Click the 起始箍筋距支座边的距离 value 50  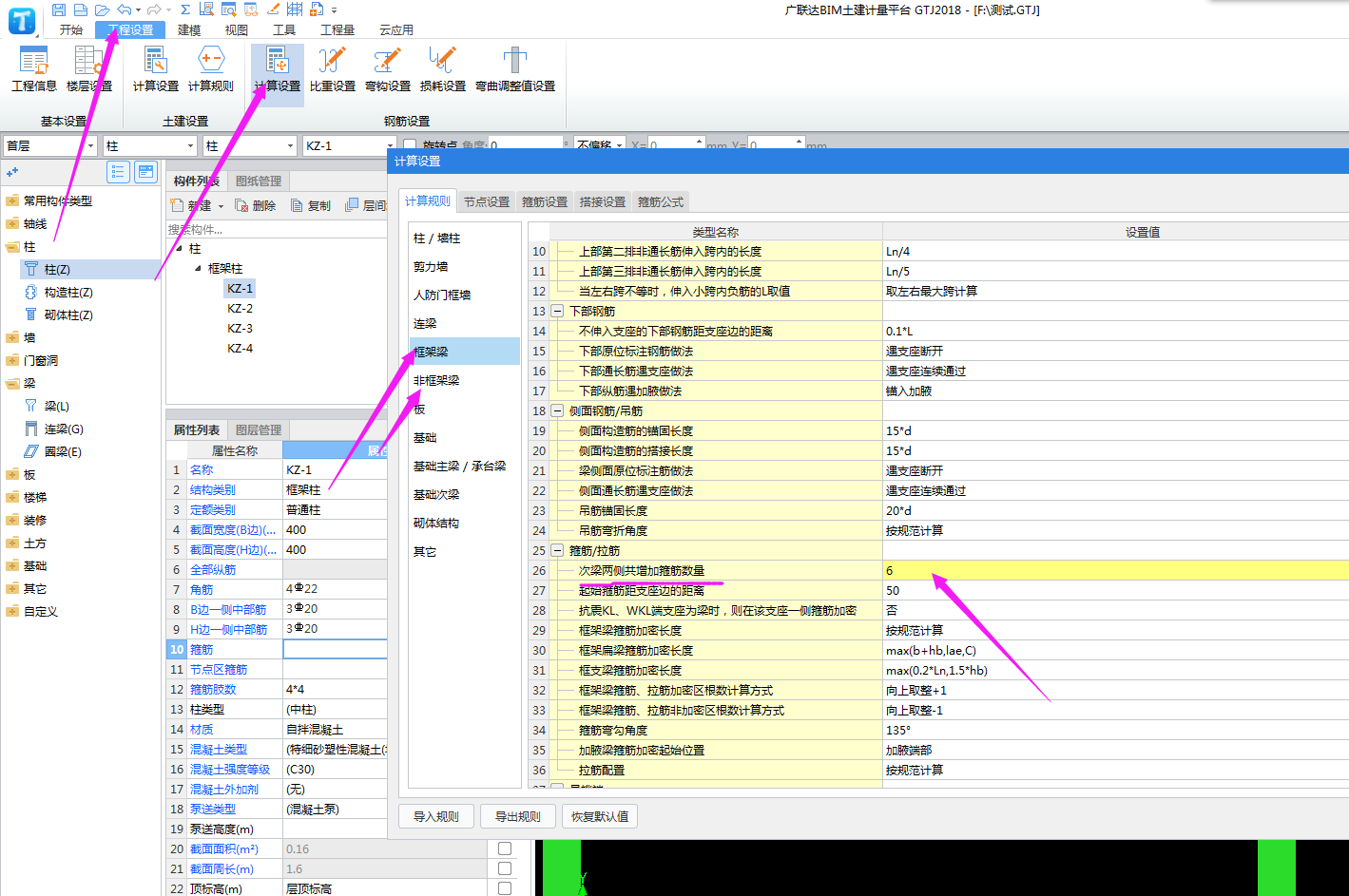coord(1115,590)
